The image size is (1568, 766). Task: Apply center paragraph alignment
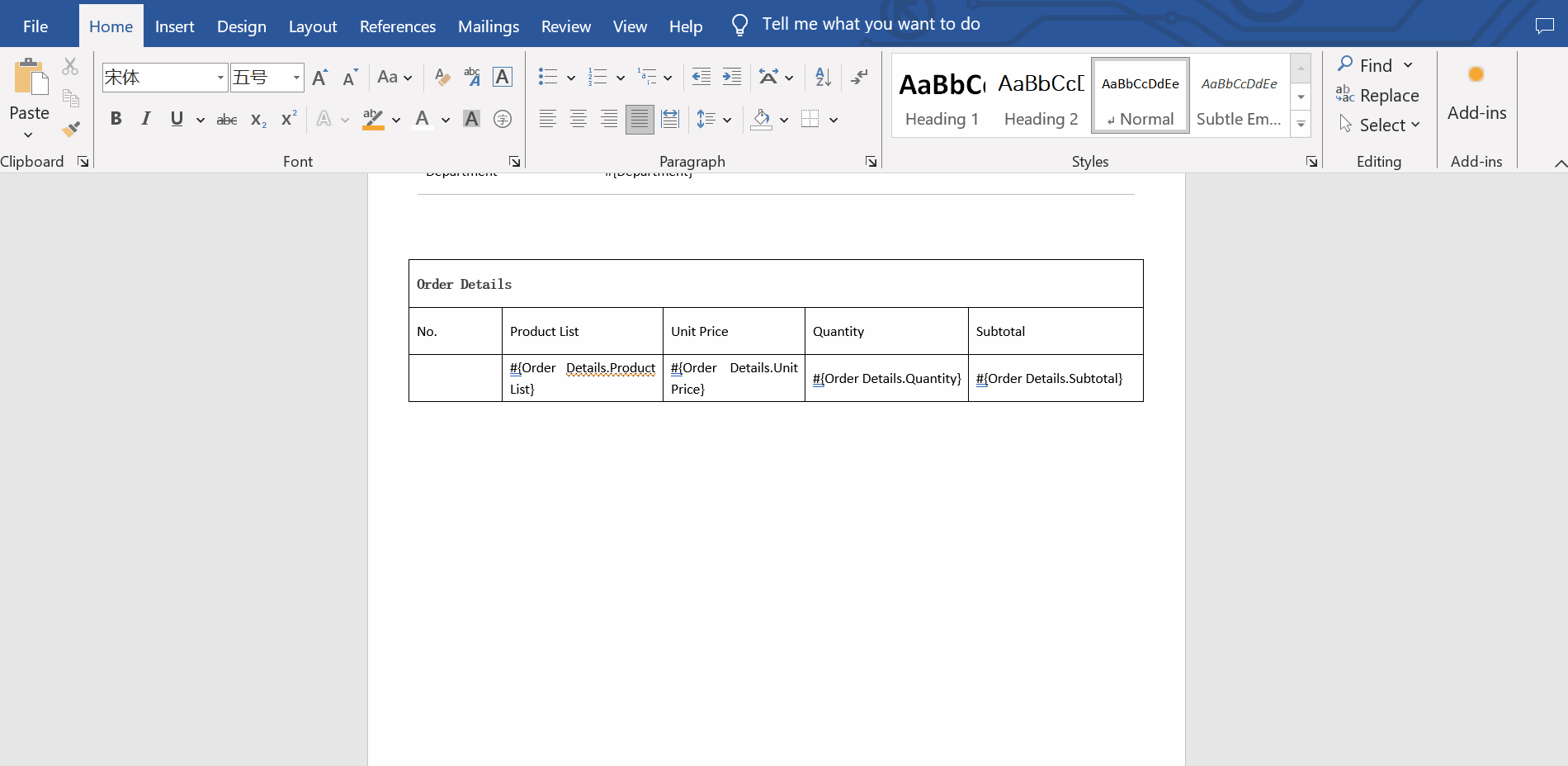coord(578,120)
